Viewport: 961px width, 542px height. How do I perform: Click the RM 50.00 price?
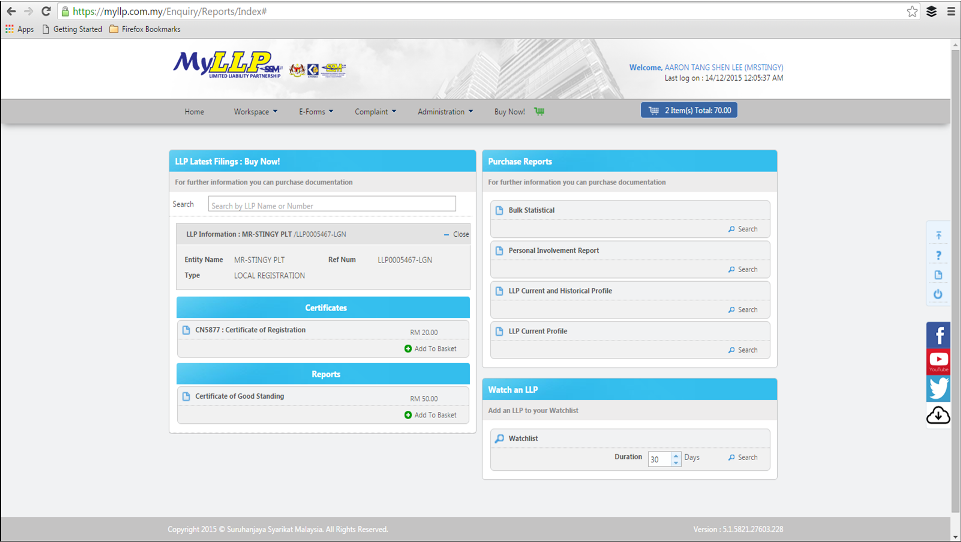tap(424, 399)
